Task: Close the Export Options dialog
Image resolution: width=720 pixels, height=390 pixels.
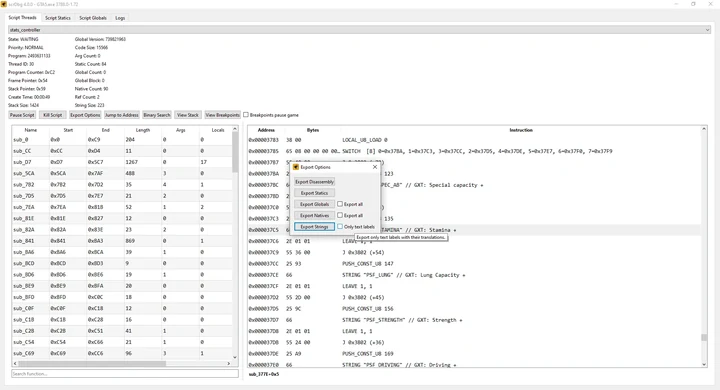Action: pyautogui.click(x=375, y=167)
